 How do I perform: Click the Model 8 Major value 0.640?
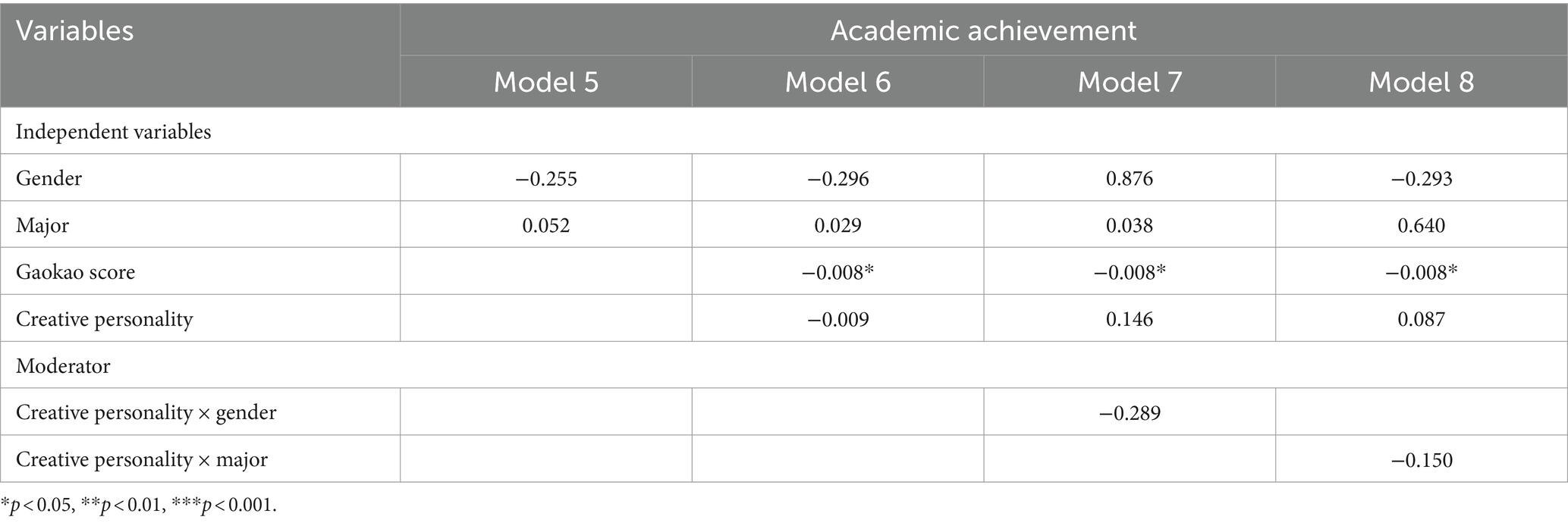pos(1421,225)
